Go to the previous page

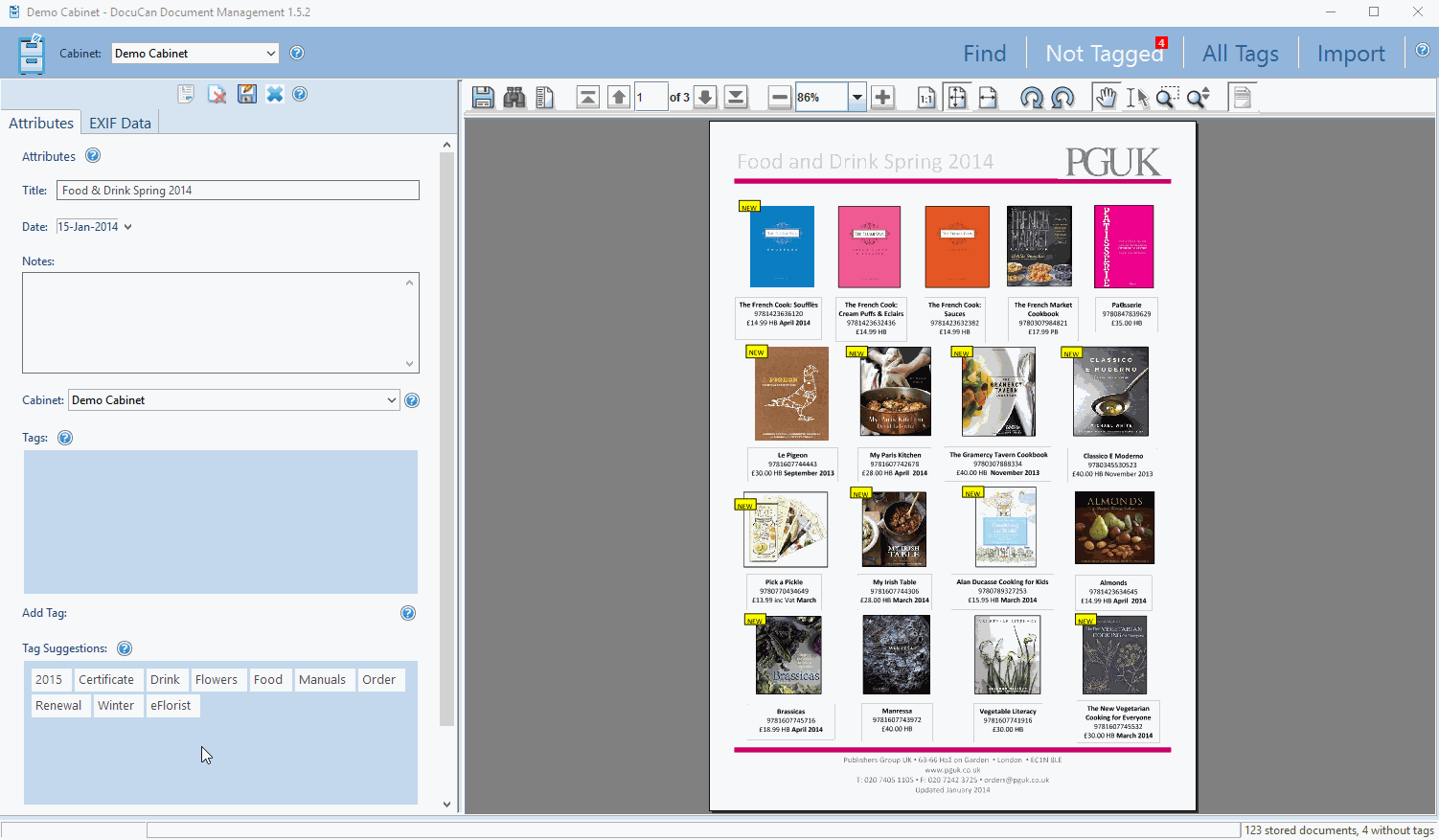click(x=619, y=97)
